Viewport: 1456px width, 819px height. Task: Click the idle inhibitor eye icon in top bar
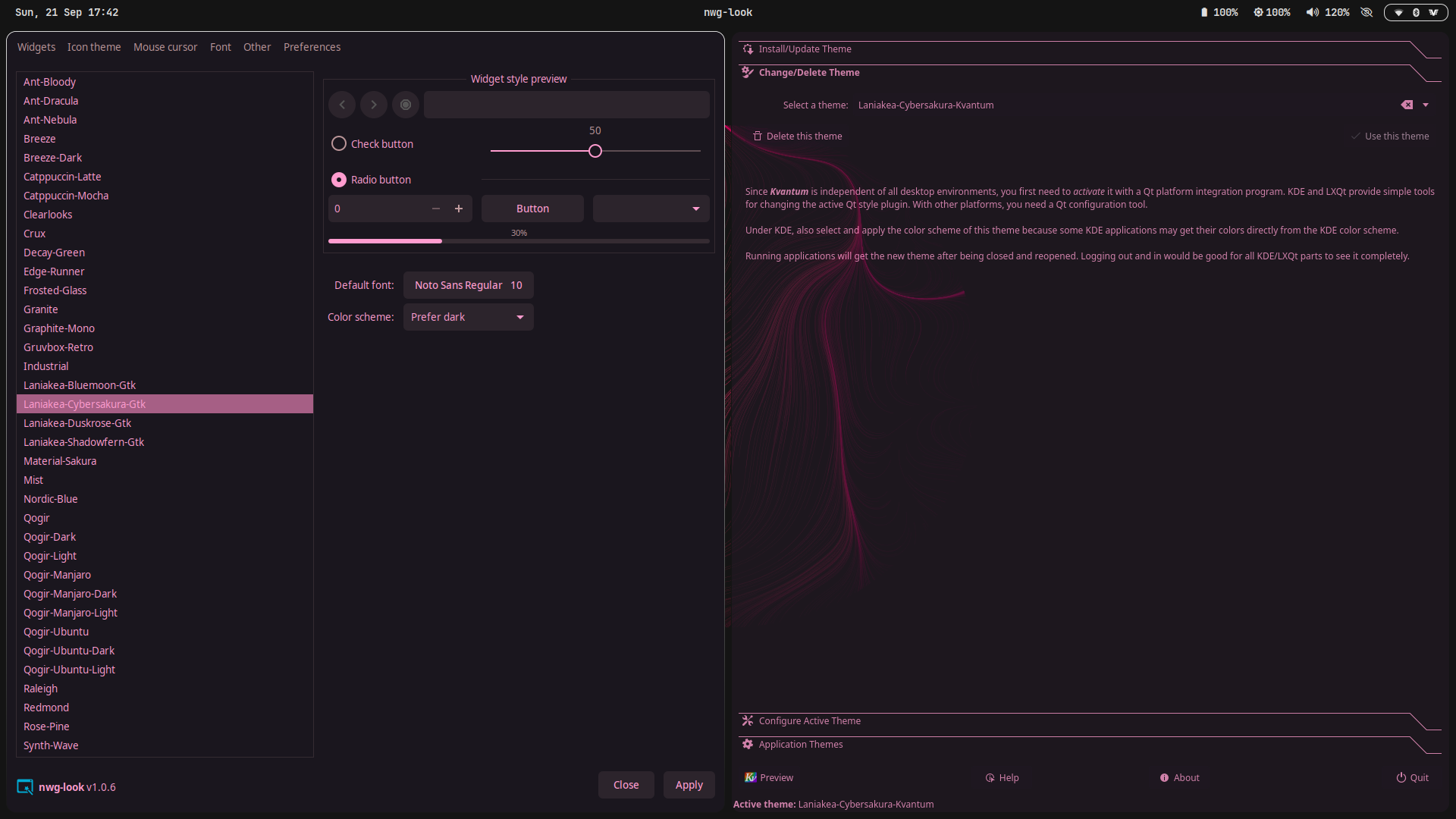click(1367, 12)
